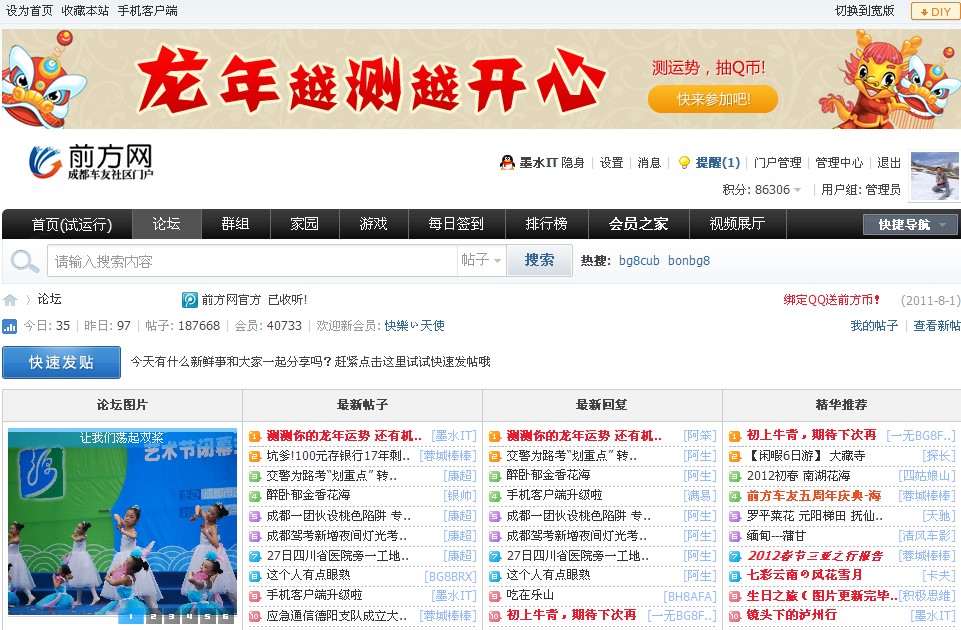Open the 帖子 search type dropdown
This screenshot has width=961, height=630.
pos(481,260)
